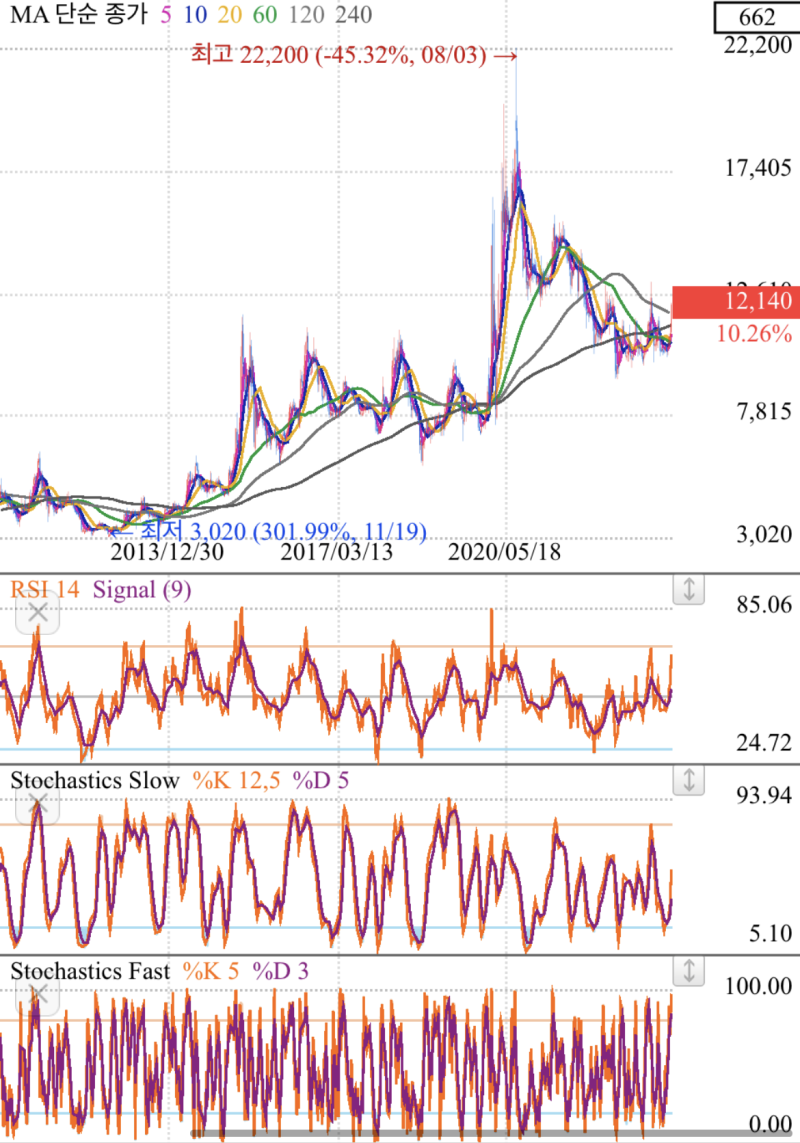Select the 60-period moving average label
Viewport: 800px width, 1143px height.
click(x=265, y=15)
